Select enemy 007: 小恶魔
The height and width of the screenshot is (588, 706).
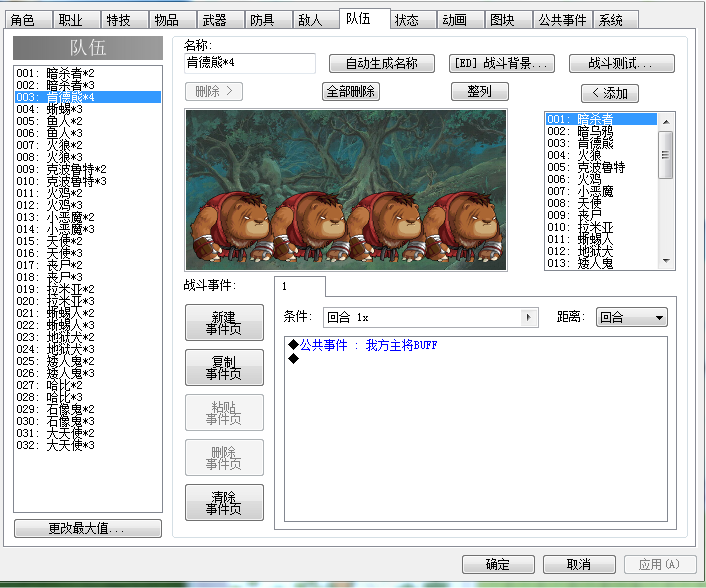pos(601,191)
